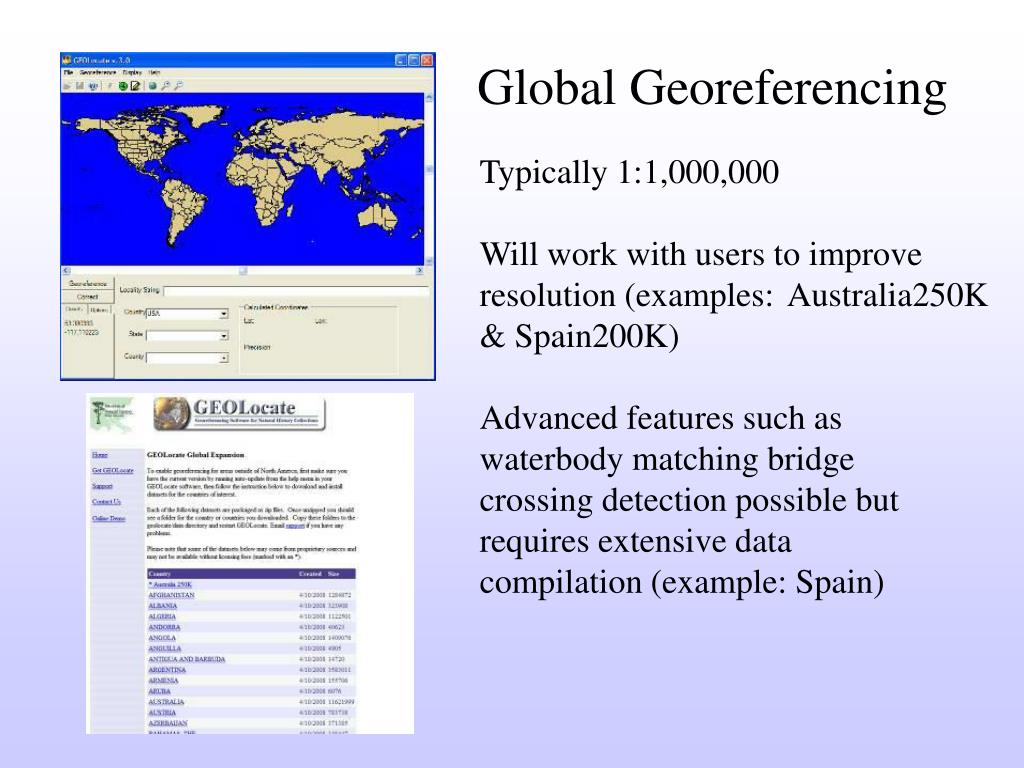Click the Get GEOLocate link
The image size is (1024, 768).
(x=112, y=470)
